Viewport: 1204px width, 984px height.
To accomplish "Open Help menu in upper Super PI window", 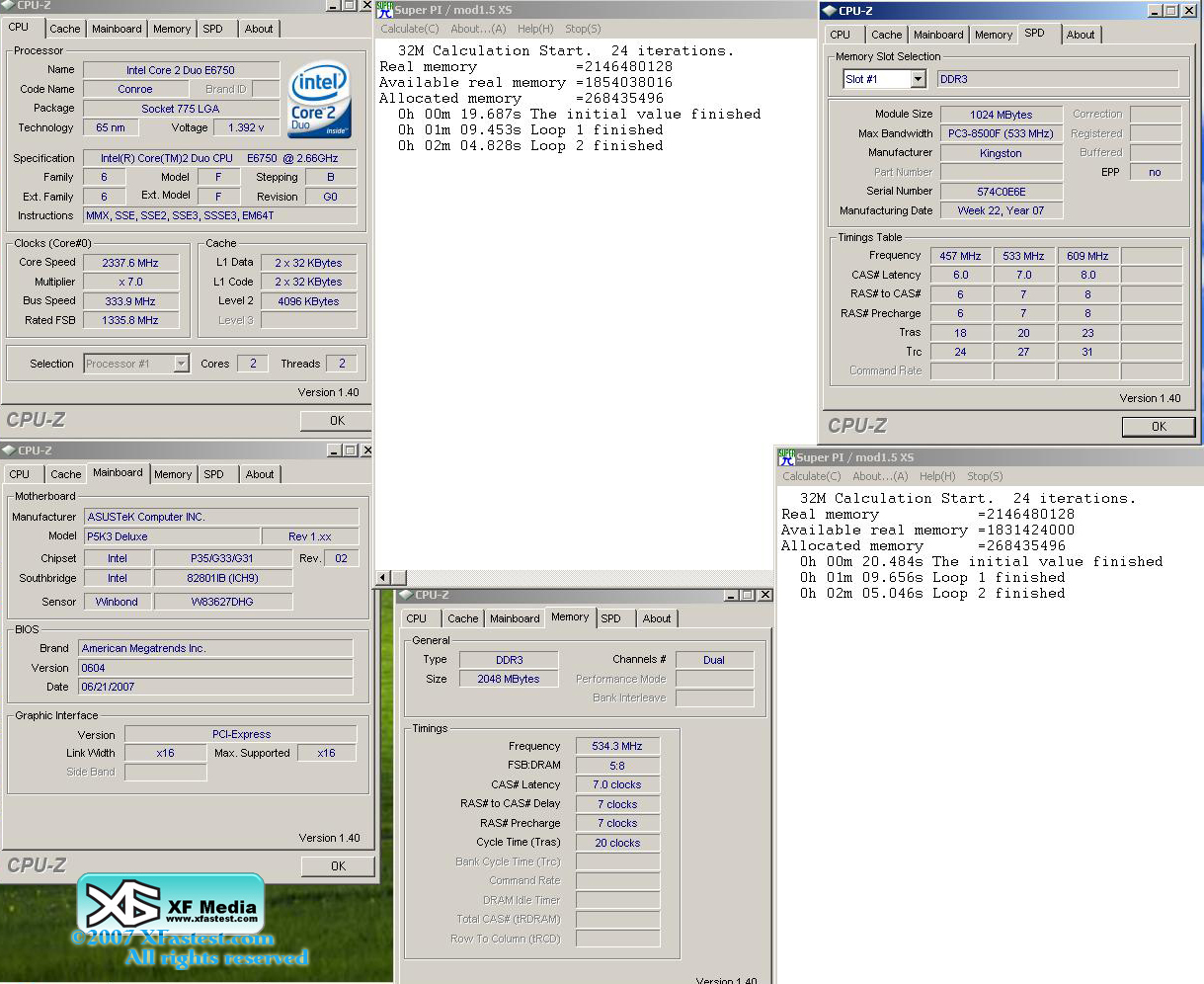I will tap(535, 29).
